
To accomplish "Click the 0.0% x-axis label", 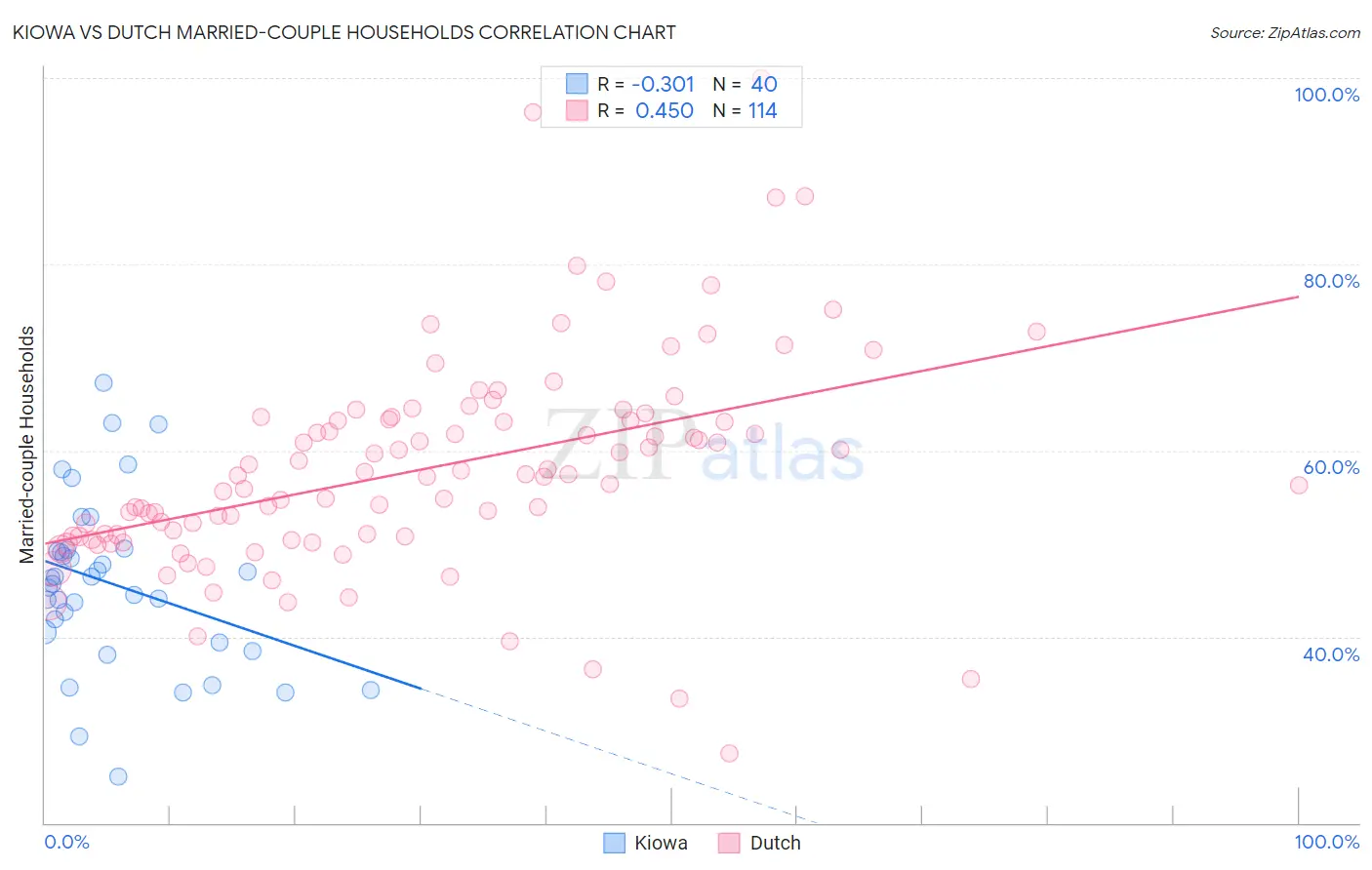I will (x=66, y=842).
